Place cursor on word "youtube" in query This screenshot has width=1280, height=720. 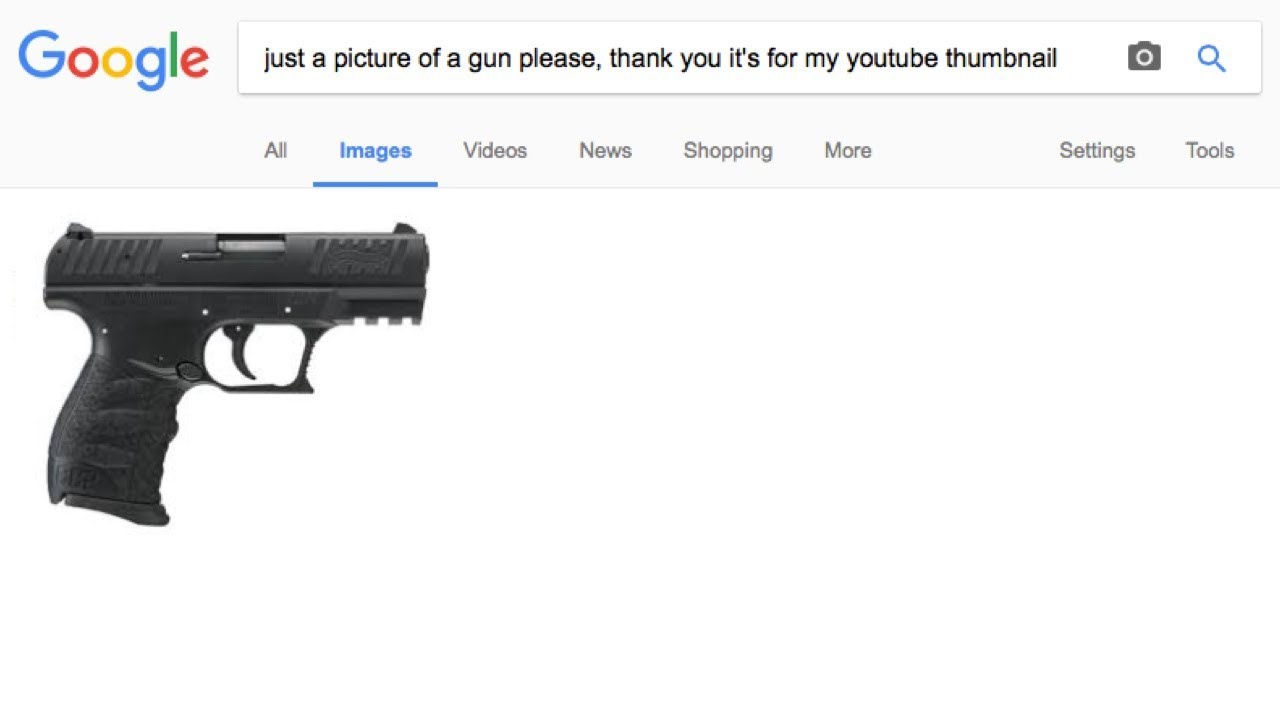pos(892,58)
